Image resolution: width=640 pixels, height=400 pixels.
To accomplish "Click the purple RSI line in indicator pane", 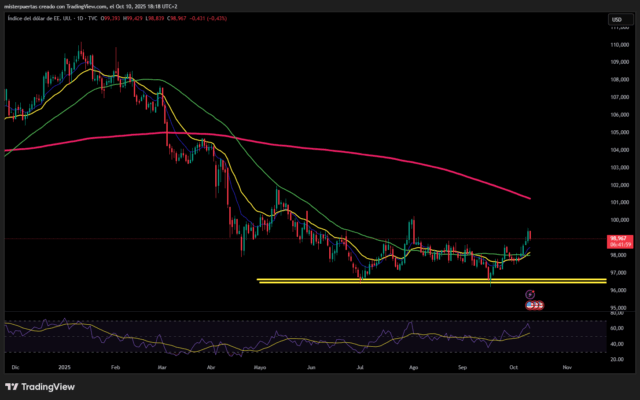I will pos(410,328).
